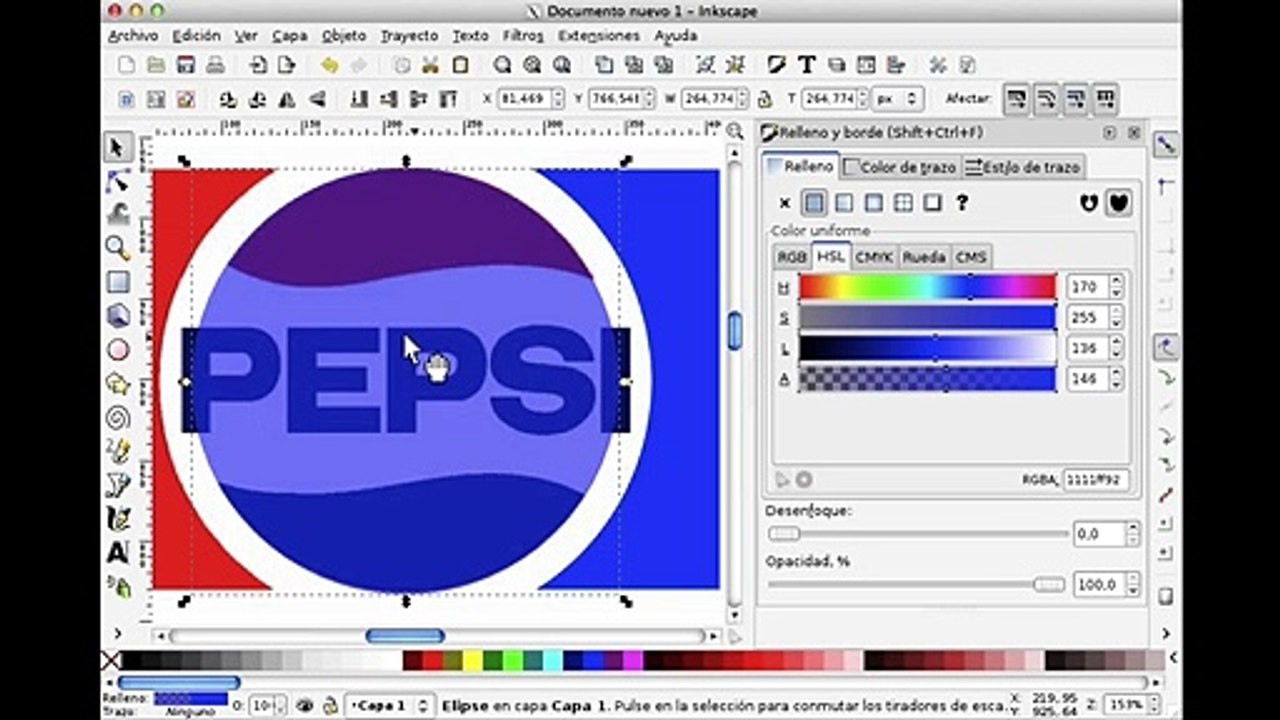Undo the last action
Image resolution: width=1280 pixels, height=720 pixels.
tap(329, 65)
